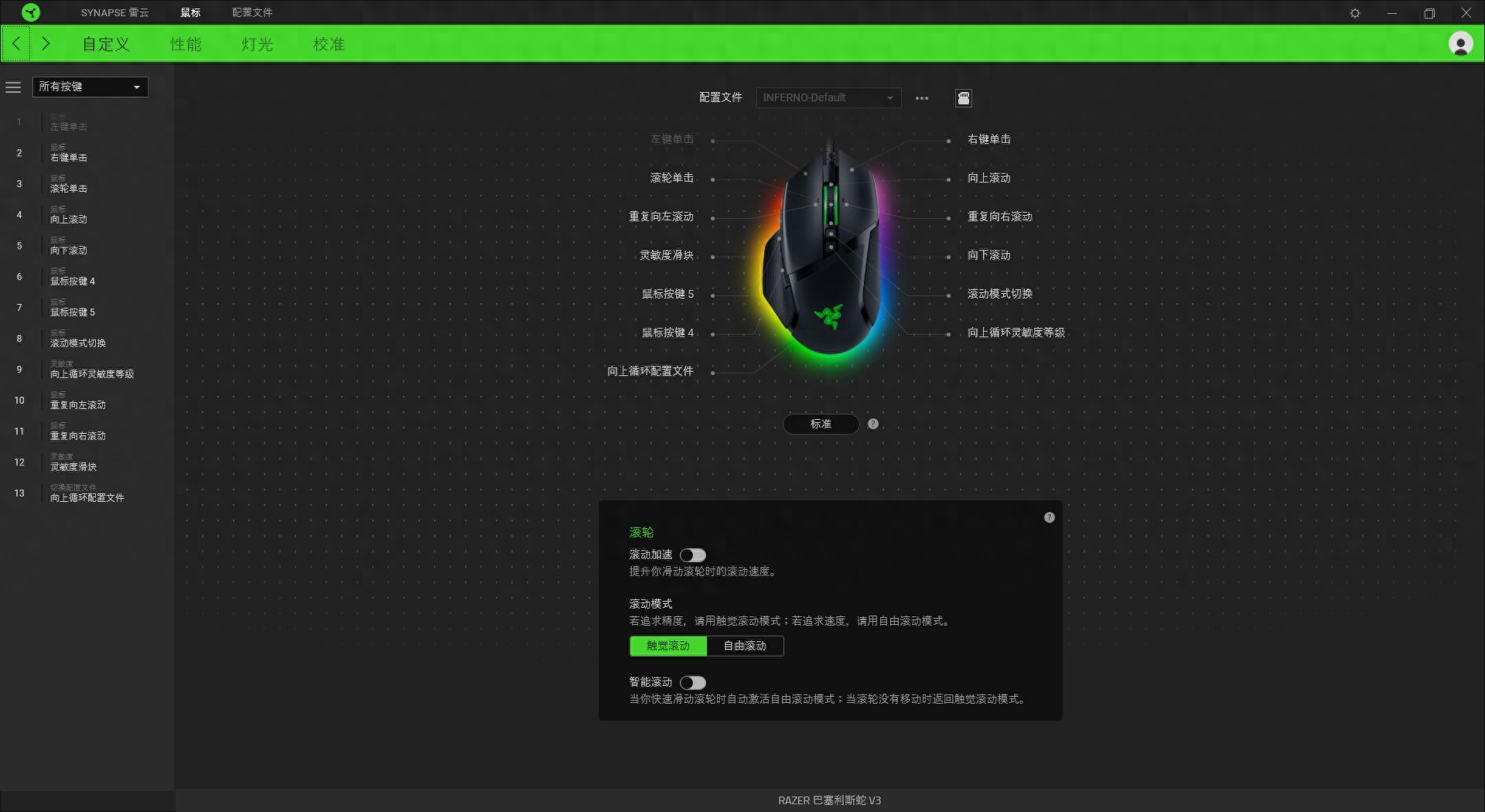Click 鼠标按键 4 label on diagram
The image size is (1485, 812).
[x=667, y=333]
